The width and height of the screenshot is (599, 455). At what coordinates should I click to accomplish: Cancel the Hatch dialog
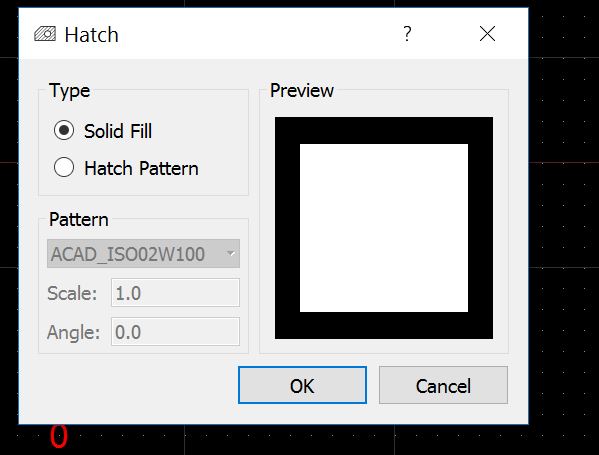pos(443,385)
